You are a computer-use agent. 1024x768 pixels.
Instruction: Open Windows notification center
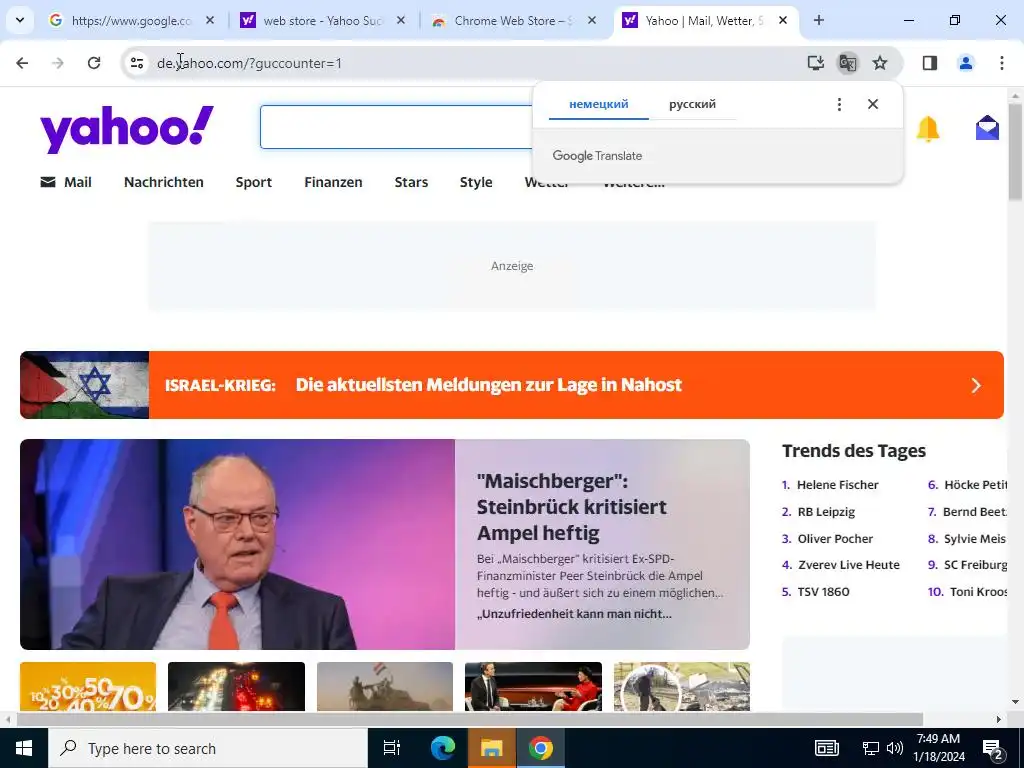(993, 748)
